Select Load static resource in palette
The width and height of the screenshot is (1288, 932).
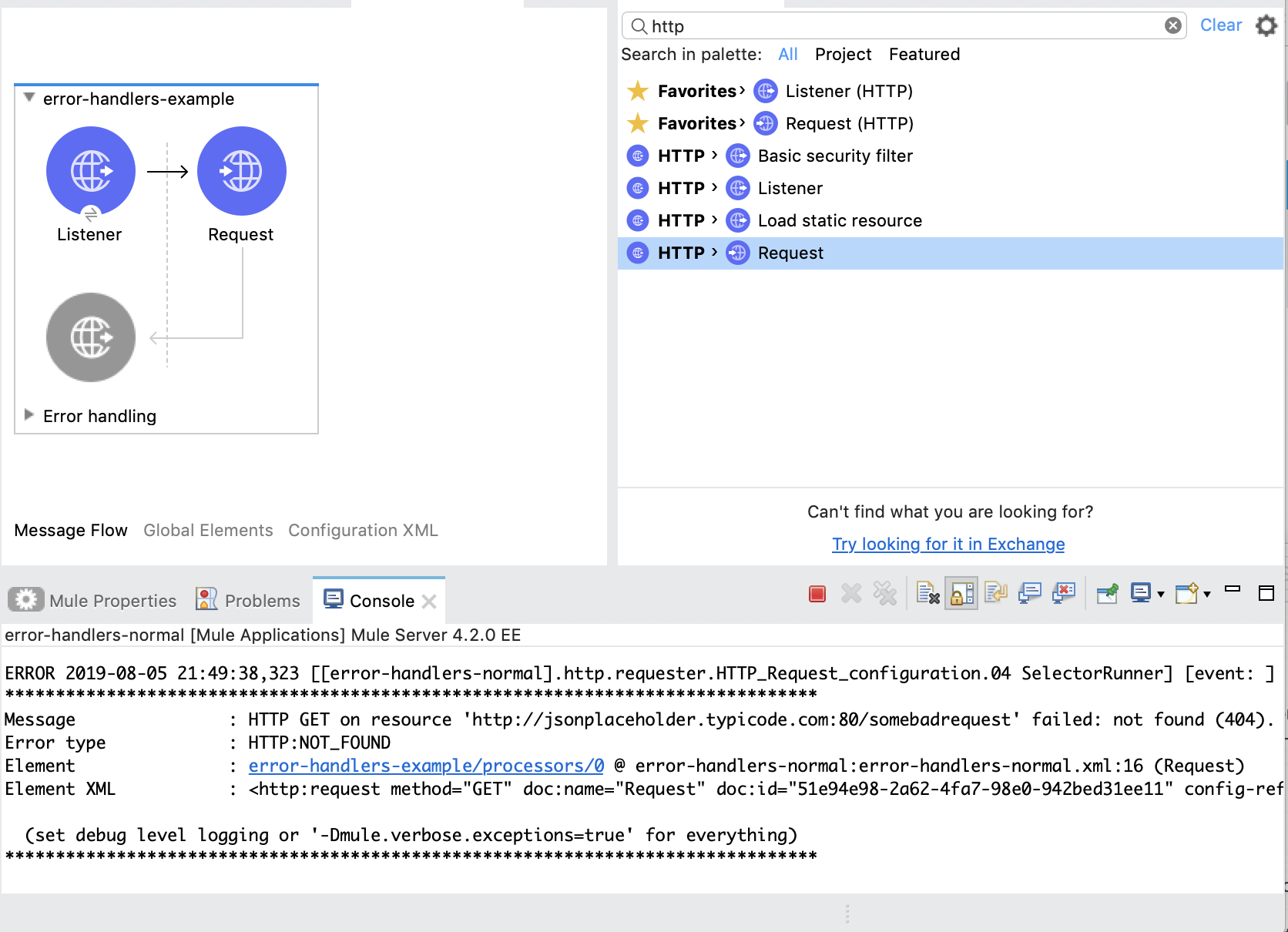pos(839,221)
